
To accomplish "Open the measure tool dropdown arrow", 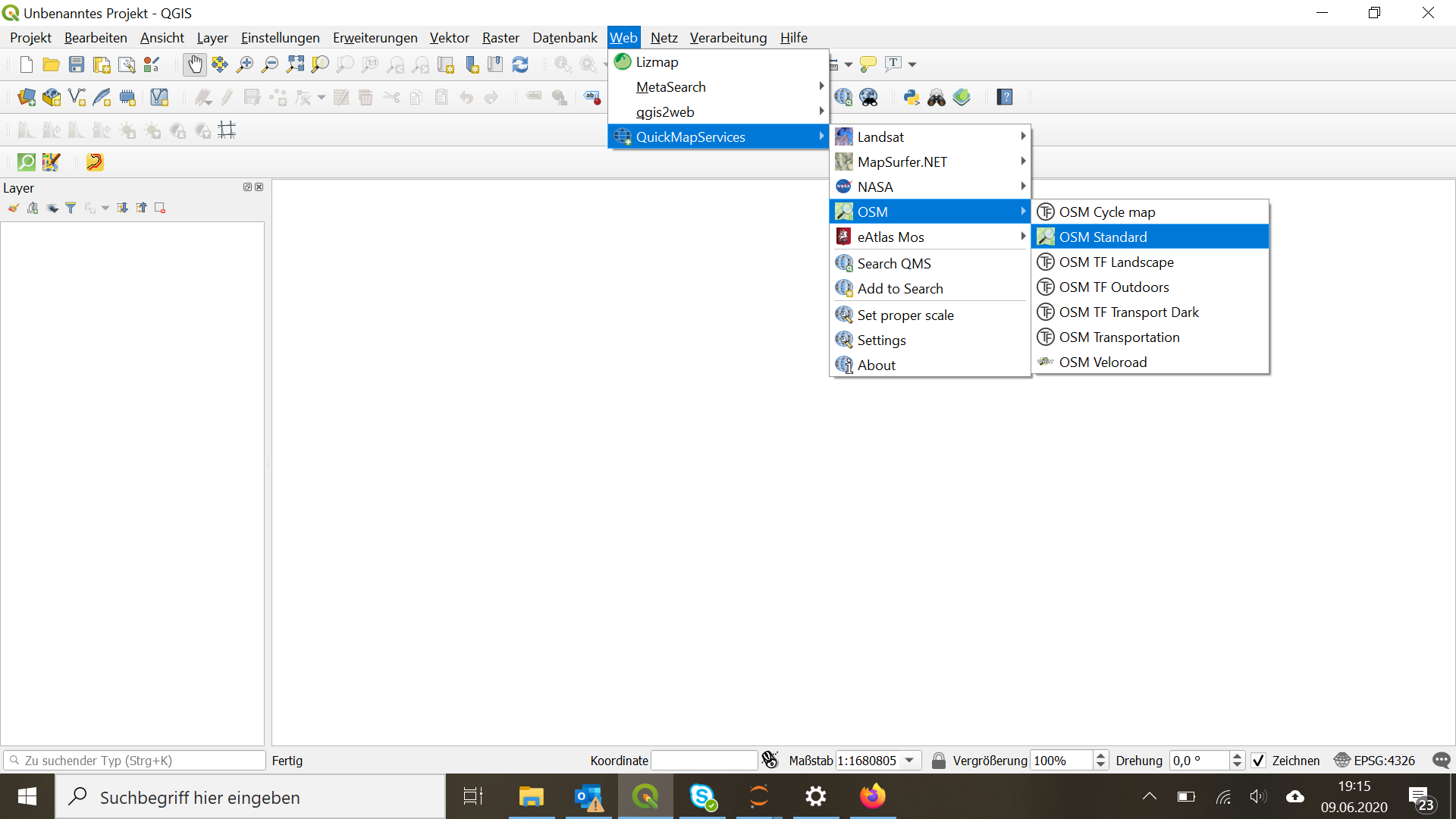I will click(x=849, y=64).
